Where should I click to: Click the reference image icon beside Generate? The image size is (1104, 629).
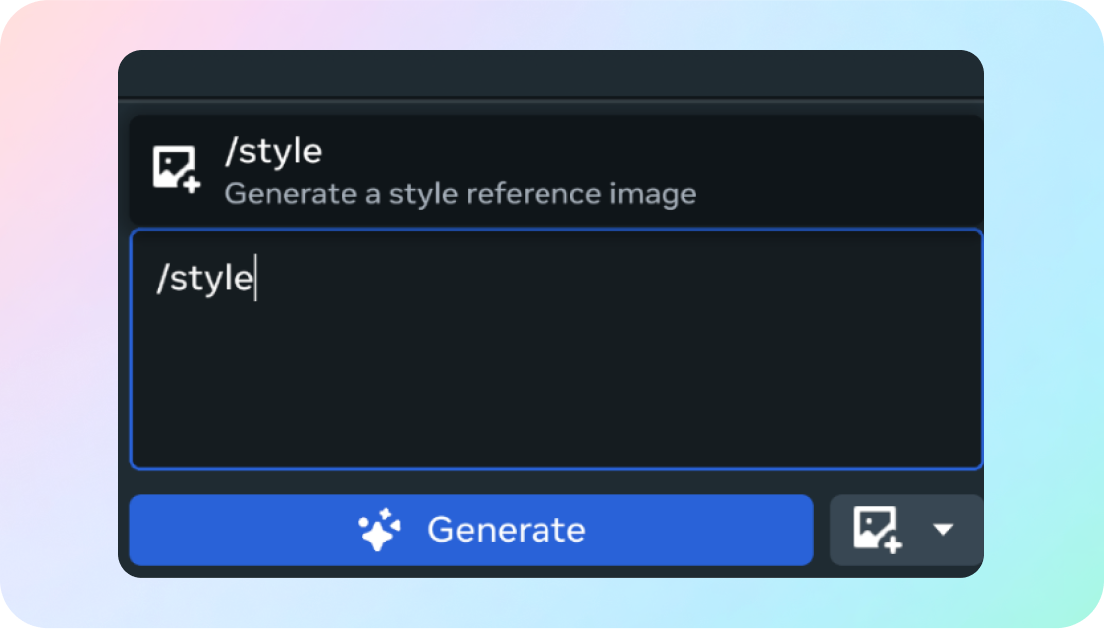coord(877,529)
